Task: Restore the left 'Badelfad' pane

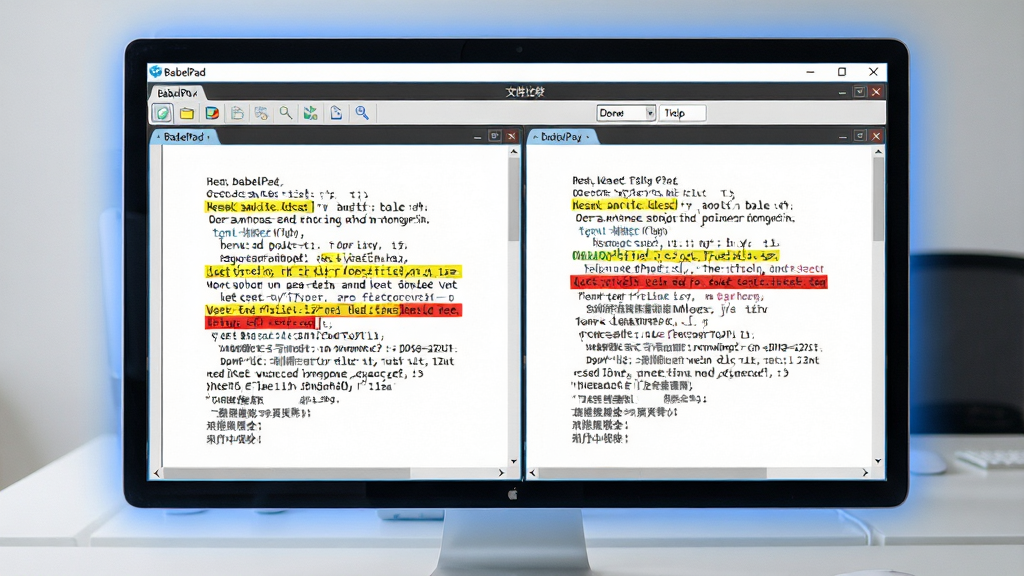Action: [x=494, y=136]
